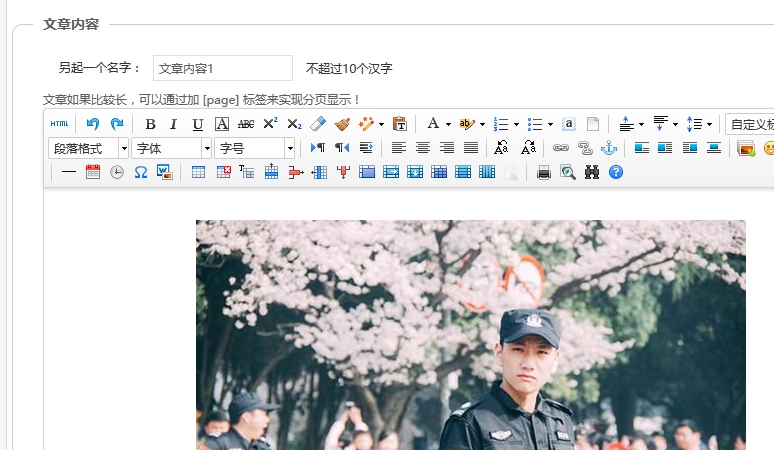Click the eraser clear formatting icon

tap(318, 124)
